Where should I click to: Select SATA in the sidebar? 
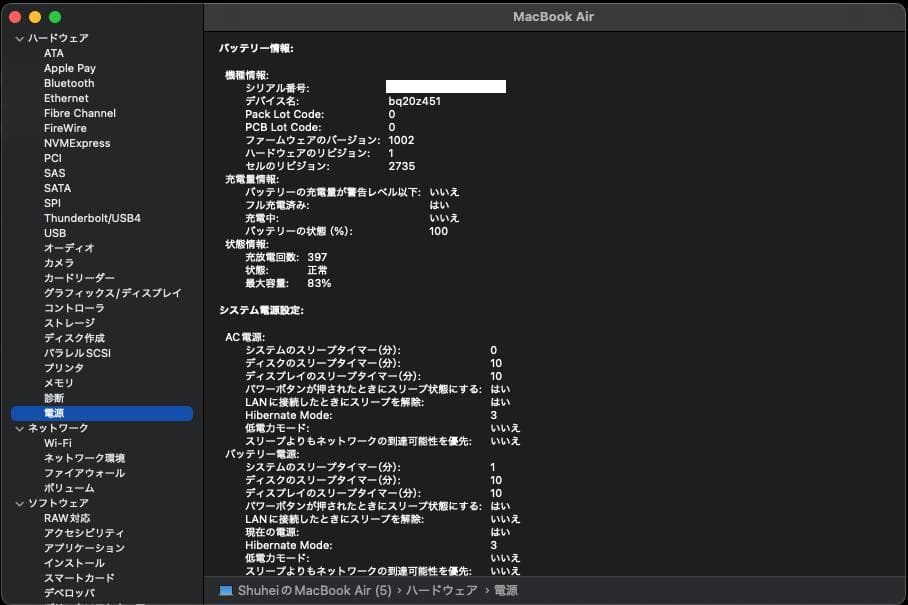pyautogui.click(x=57, y=189)
